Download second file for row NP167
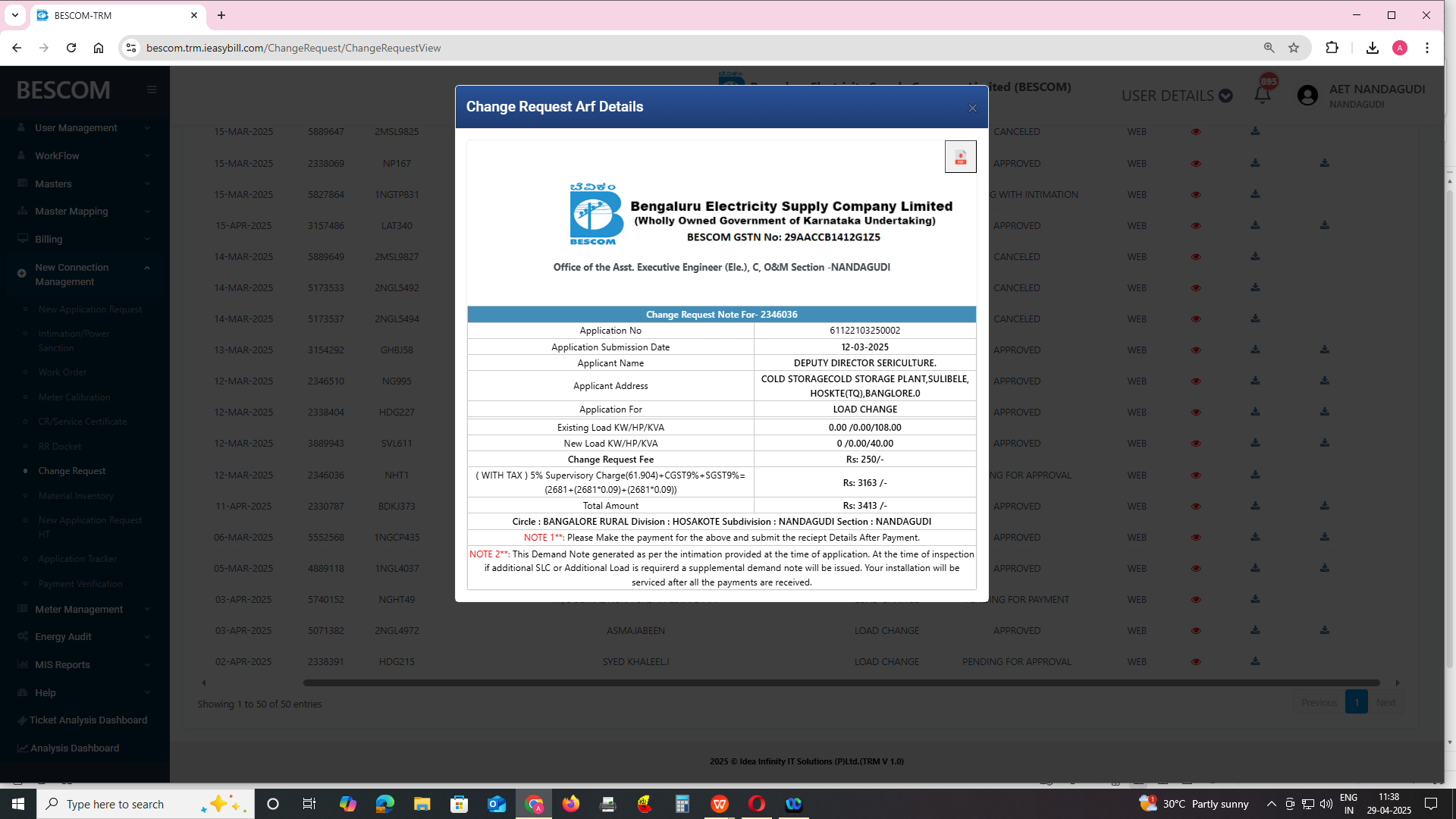Image resolution: width=1456 pixels, height=819 pixels. 1324,163
